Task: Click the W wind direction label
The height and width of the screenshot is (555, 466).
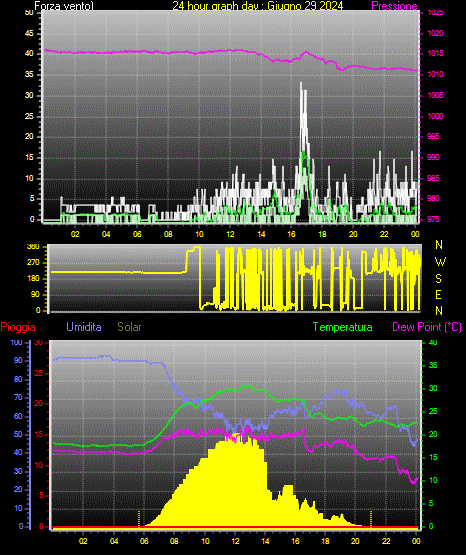Action: click(x=440, y=262)
